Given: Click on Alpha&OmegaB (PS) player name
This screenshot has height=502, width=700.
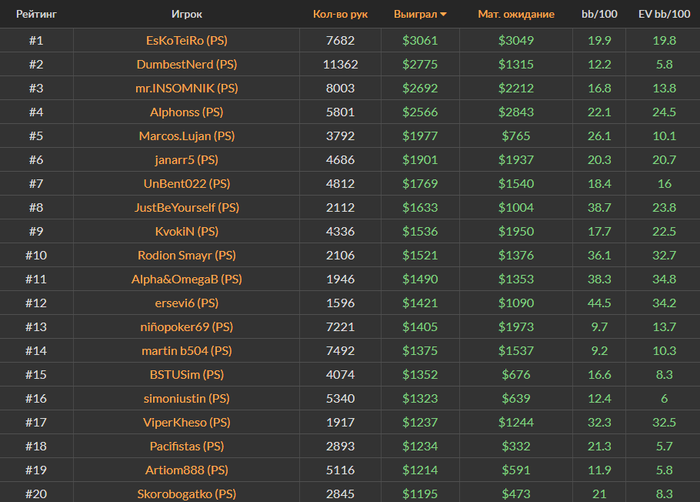Looking at the screenshot, I should click(186, 279).
